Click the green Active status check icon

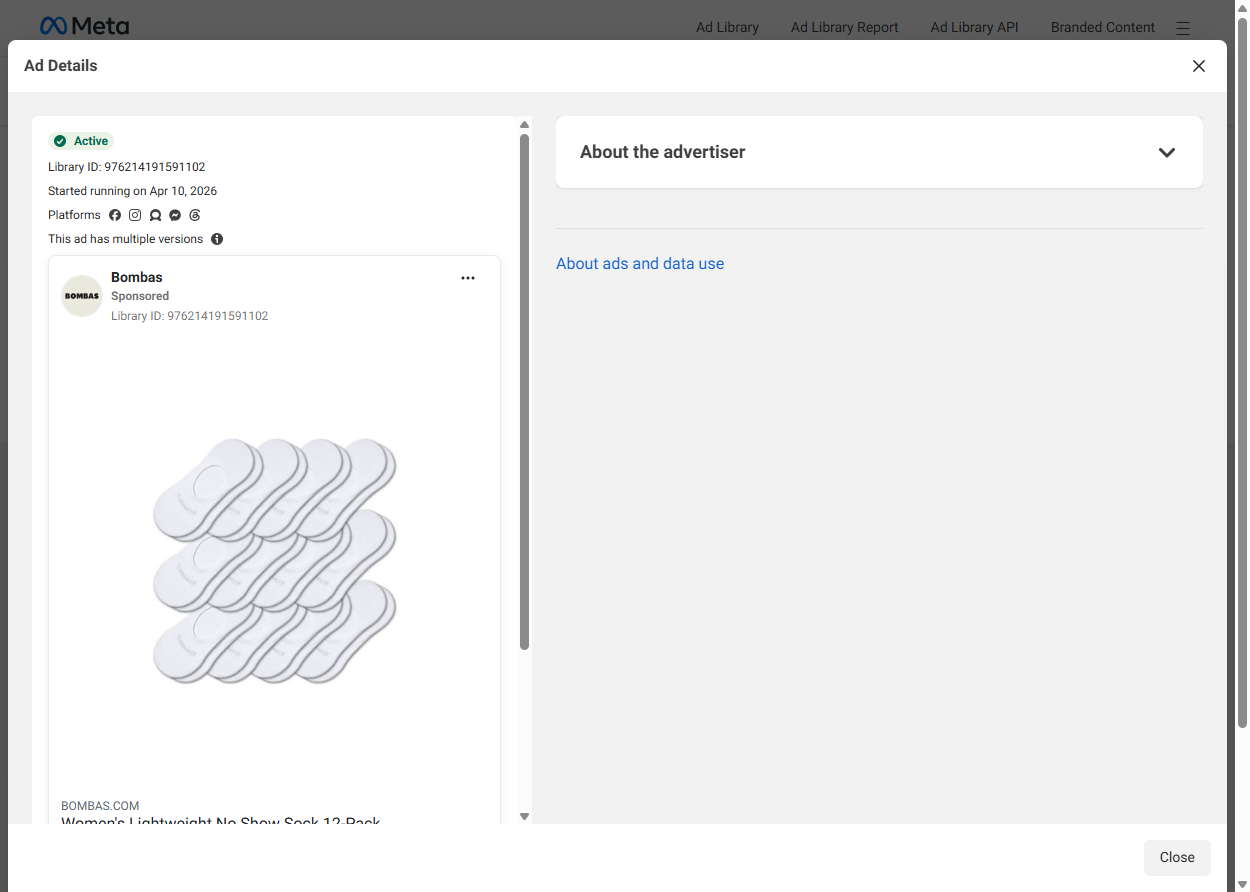point(60,141)
